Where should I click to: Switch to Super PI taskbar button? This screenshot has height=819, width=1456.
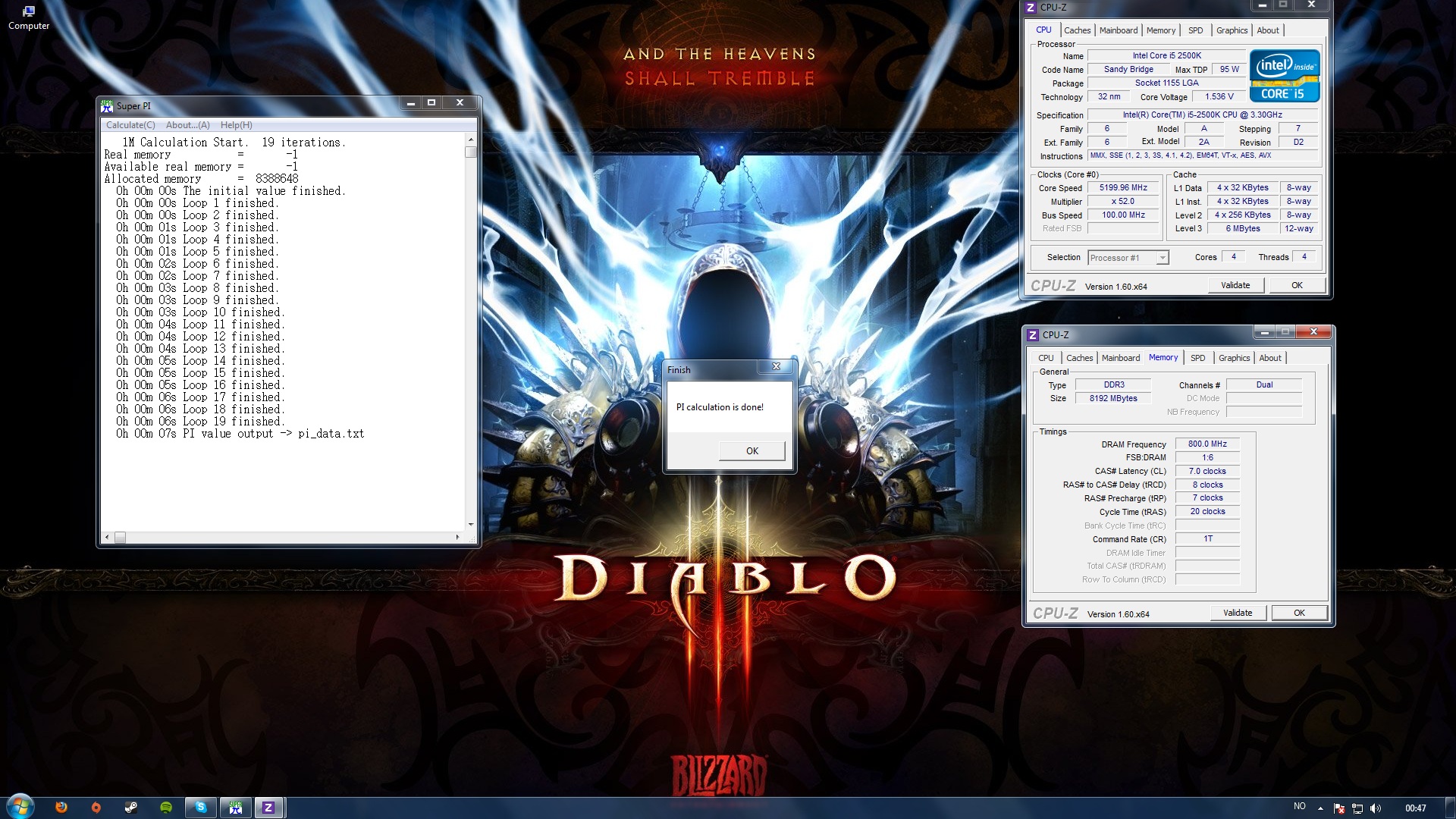pyautogui.click(x=236, y=808)
